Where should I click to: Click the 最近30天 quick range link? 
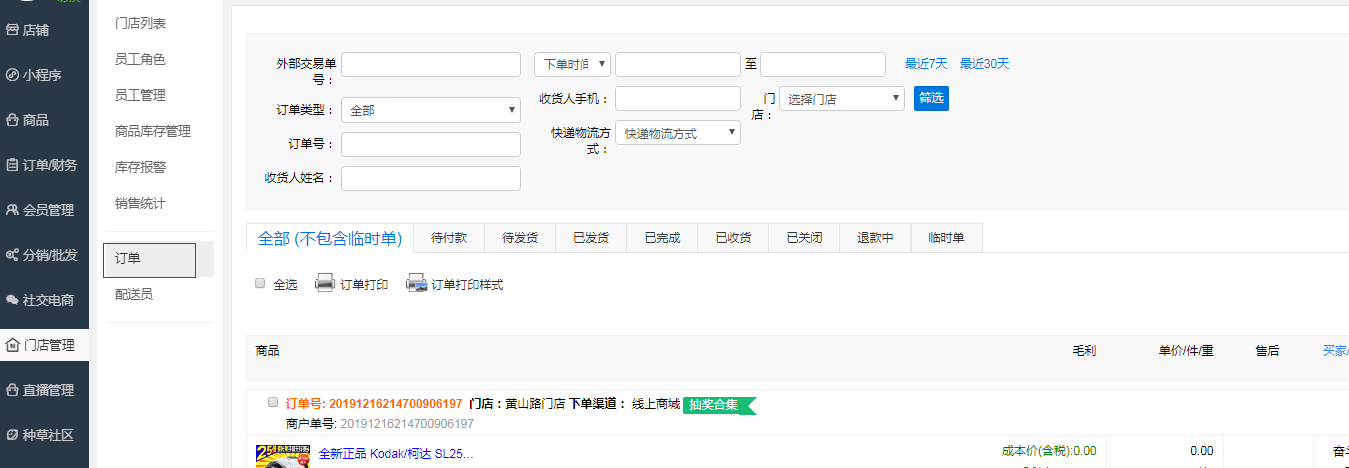coord(985,64)
